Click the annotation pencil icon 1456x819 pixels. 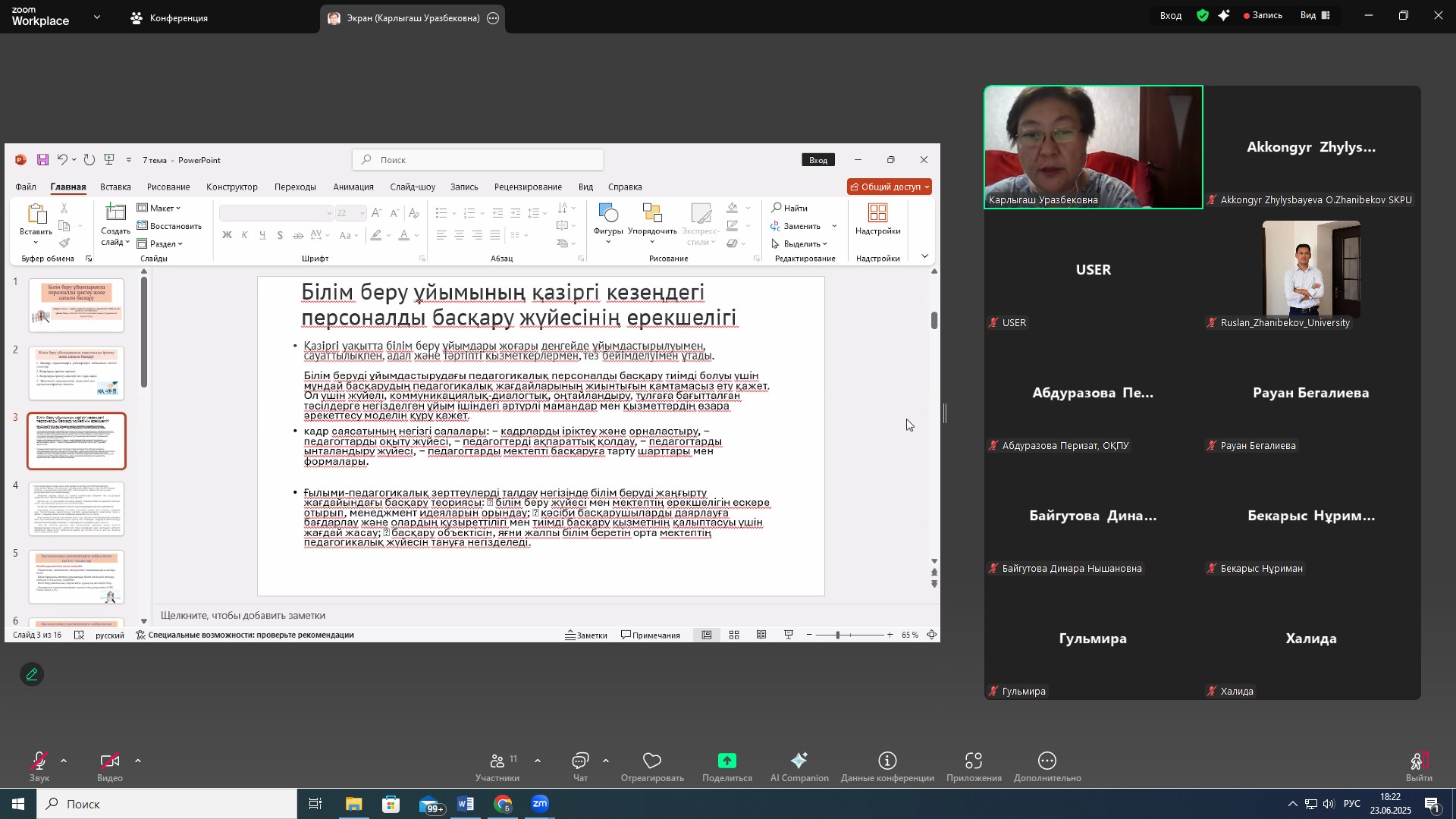click(32, 675)
